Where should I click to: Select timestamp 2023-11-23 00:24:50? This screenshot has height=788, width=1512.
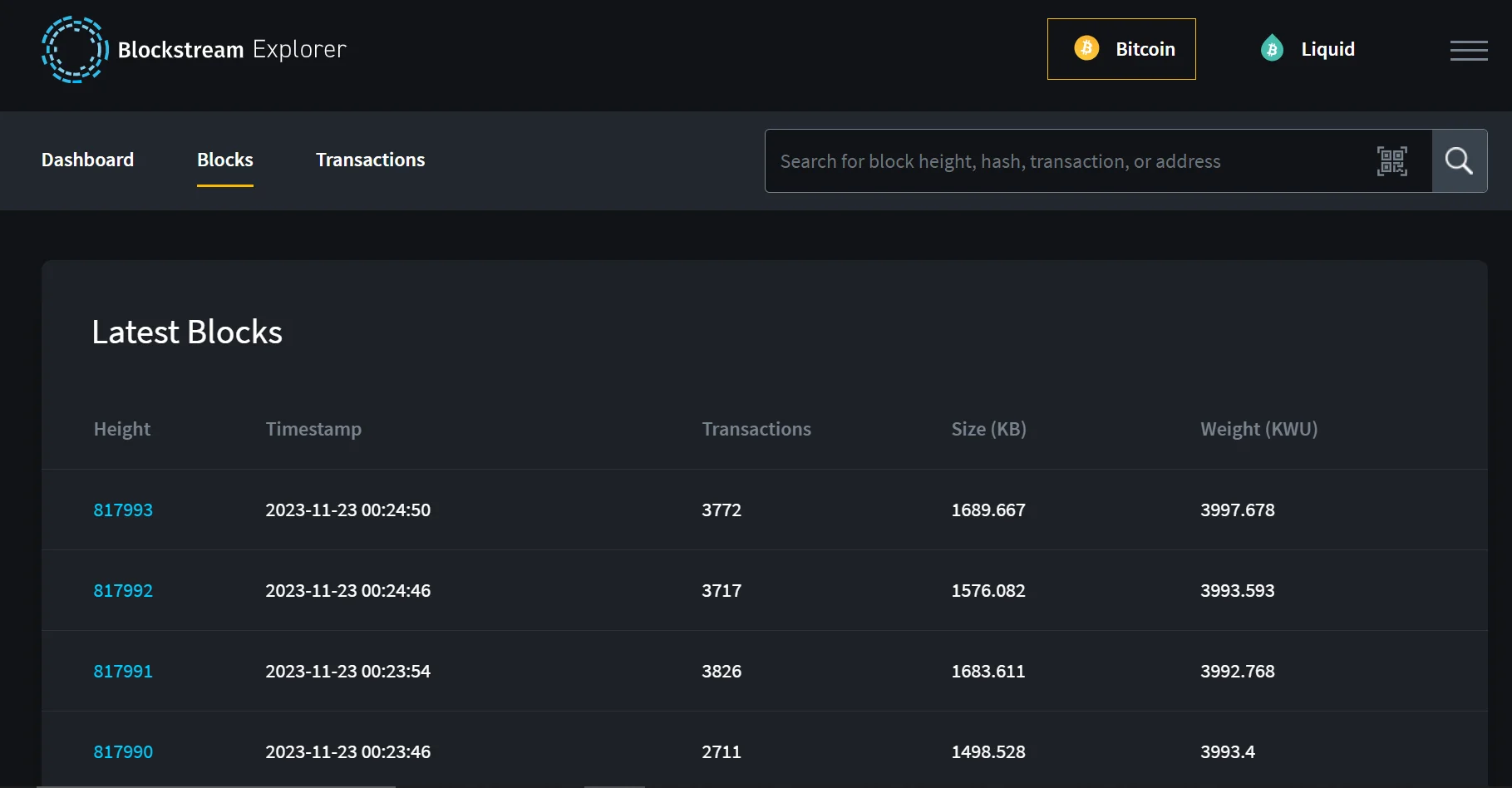click(347, 510)
